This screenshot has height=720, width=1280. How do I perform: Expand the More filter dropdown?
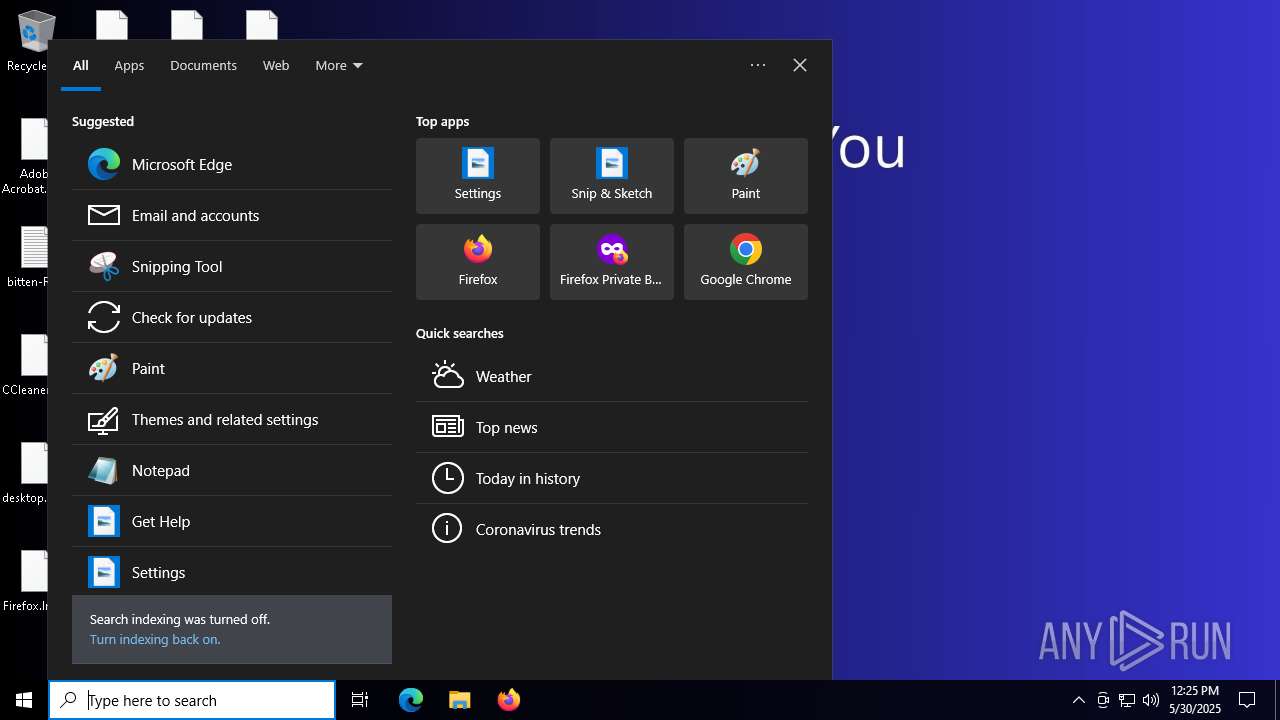339,65
